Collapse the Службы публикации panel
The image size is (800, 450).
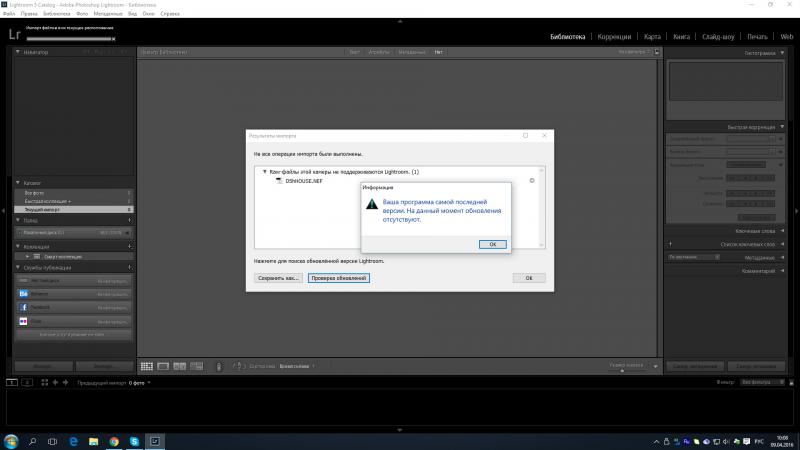18,267
